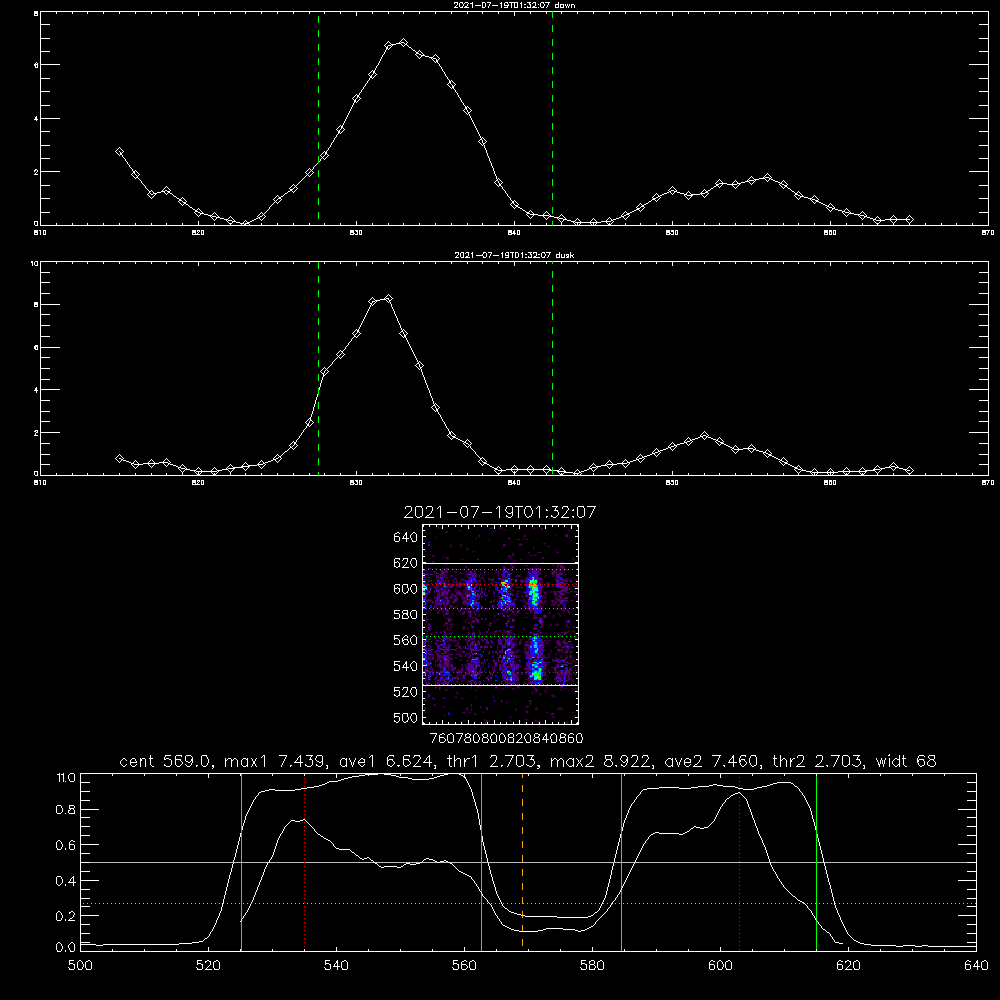Click the "2021-07-19T01:32:07 dusk" plot title

pos(514,255)
